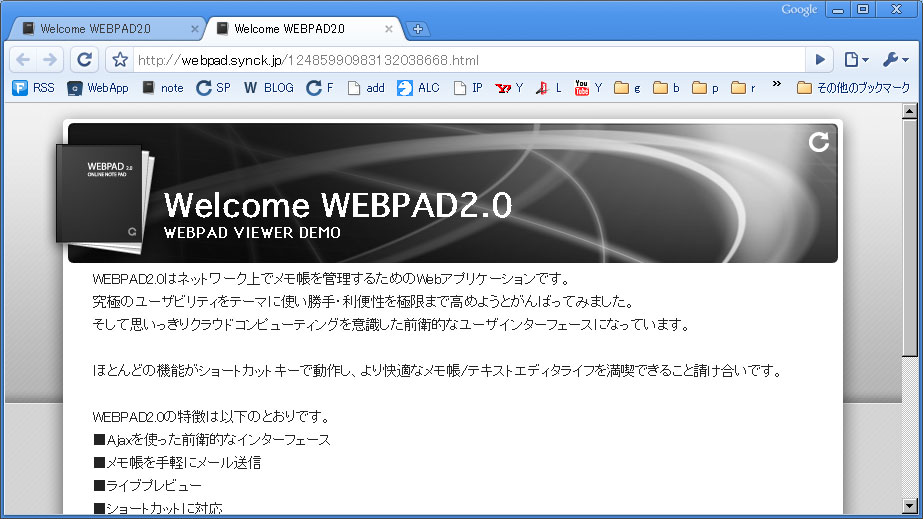The width and height of the screenshot is (923, 519).
Task: Open the p bookmark folder
Action: coord(705,88)
